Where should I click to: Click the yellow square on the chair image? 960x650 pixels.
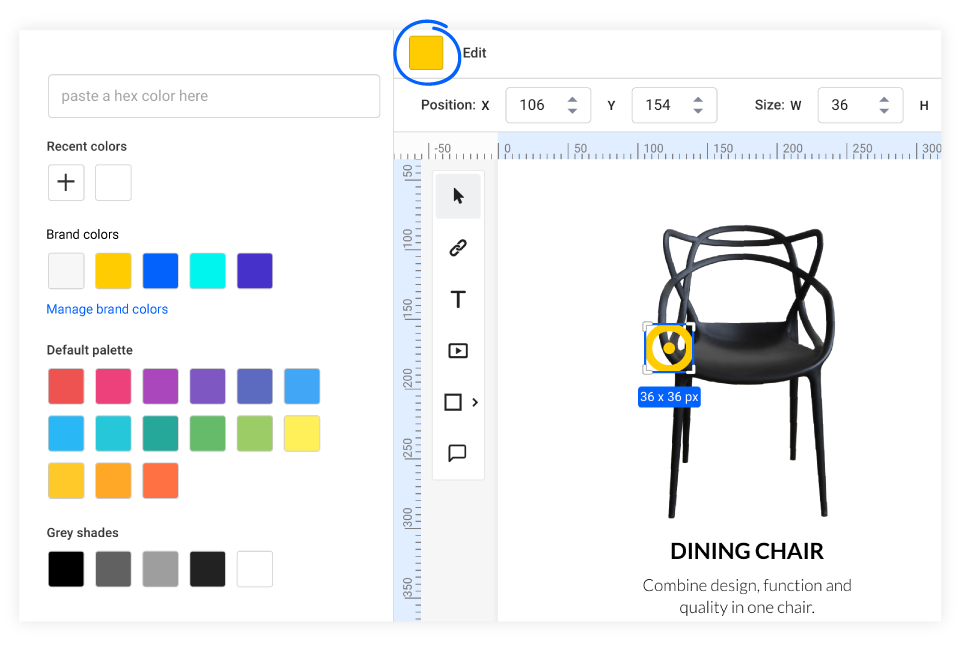click(668, 349)
